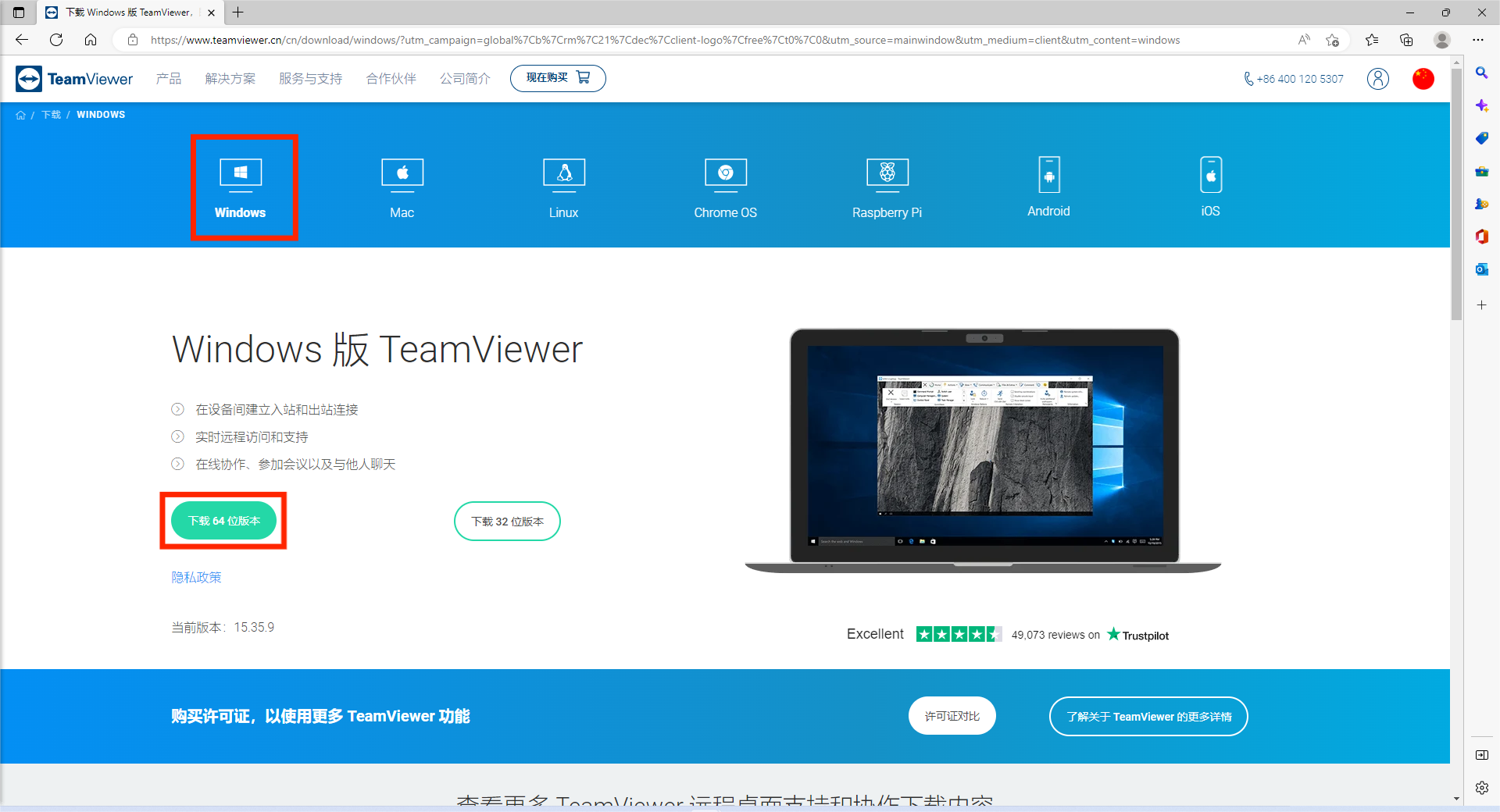Open the sidebar games icon
This screenshot has height=812, width=1500.
[1481, 204]
